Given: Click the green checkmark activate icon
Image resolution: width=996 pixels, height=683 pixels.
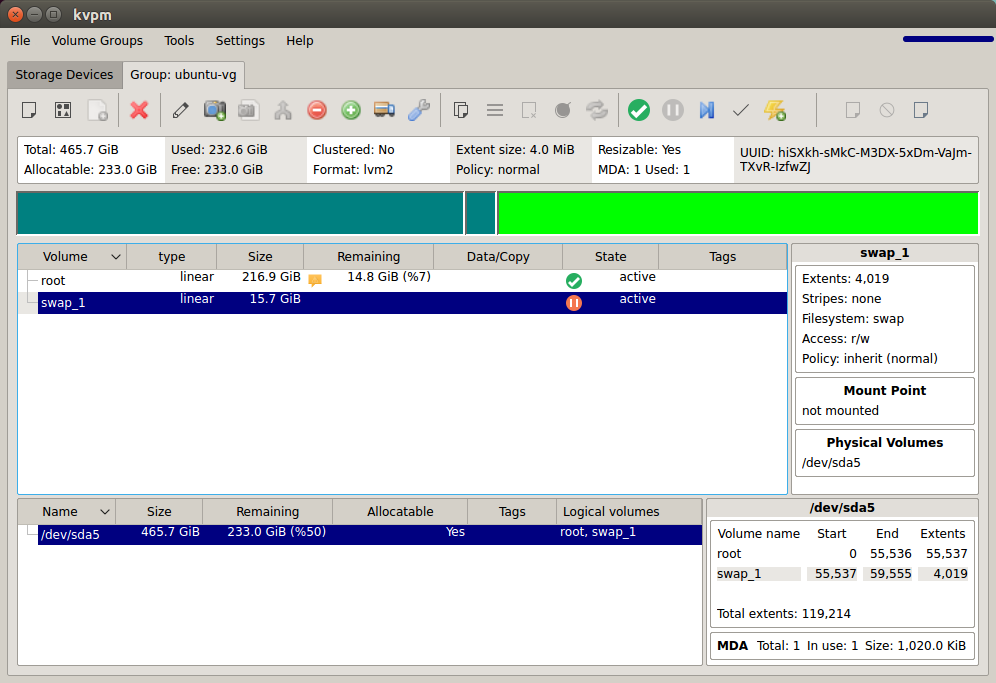Looking at the screenshot, I should (639, 110).
